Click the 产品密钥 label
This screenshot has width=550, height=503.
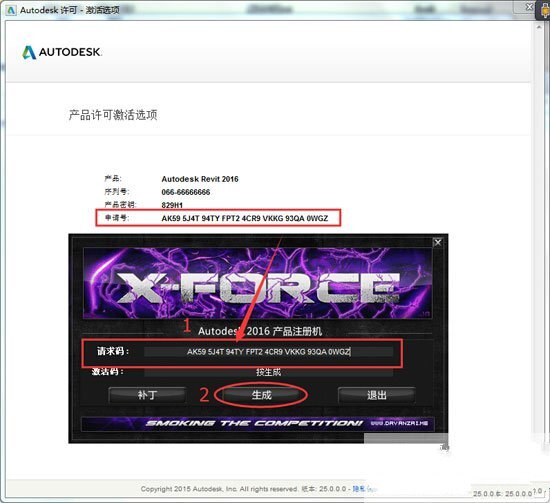click(x=120, y=204)
